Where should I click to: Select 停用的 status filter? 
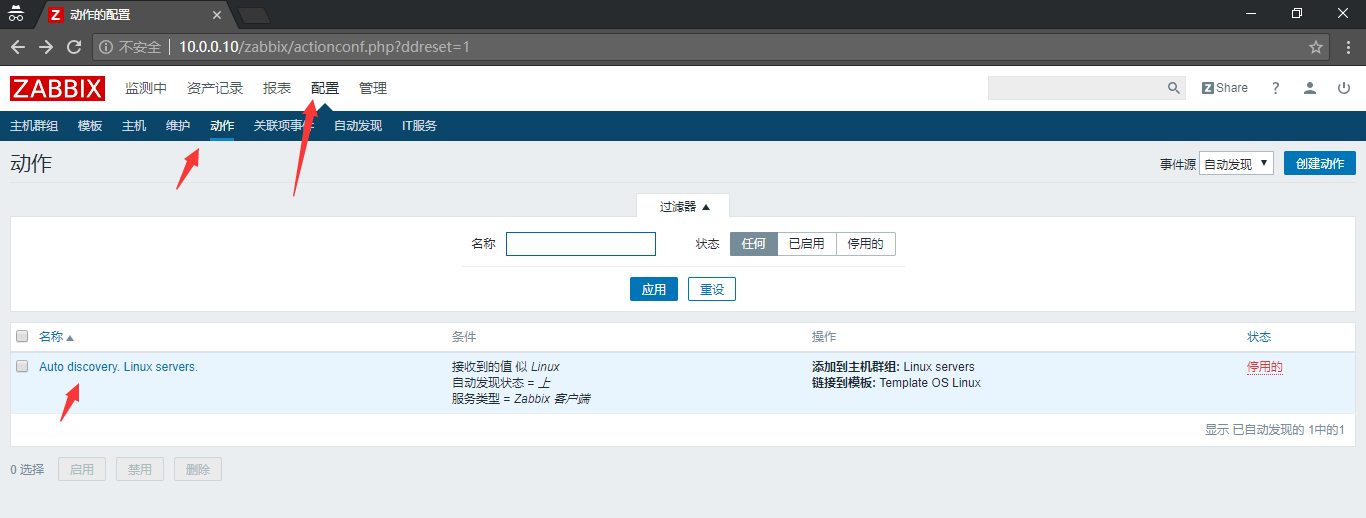[865, 244]
